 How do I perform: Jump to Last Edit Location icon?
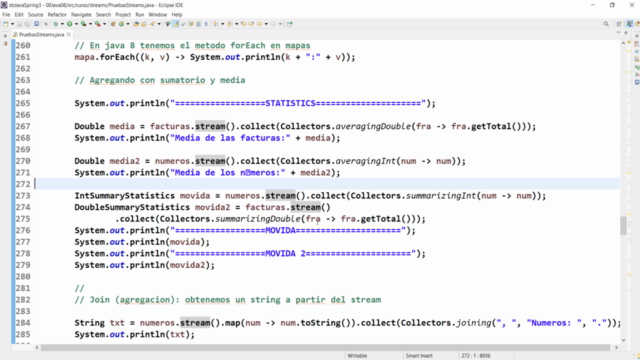[243, 24]
